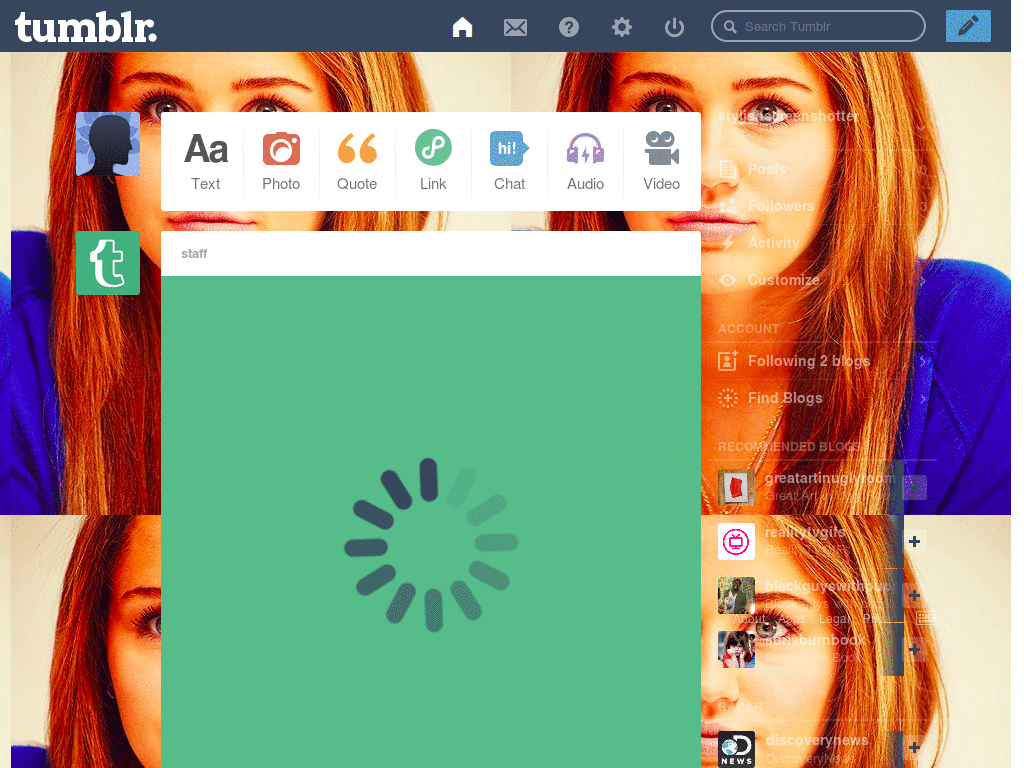Viewport: 1024px width, 768px height.
Task: Open the Legal footer link
Action: [835, 618]
